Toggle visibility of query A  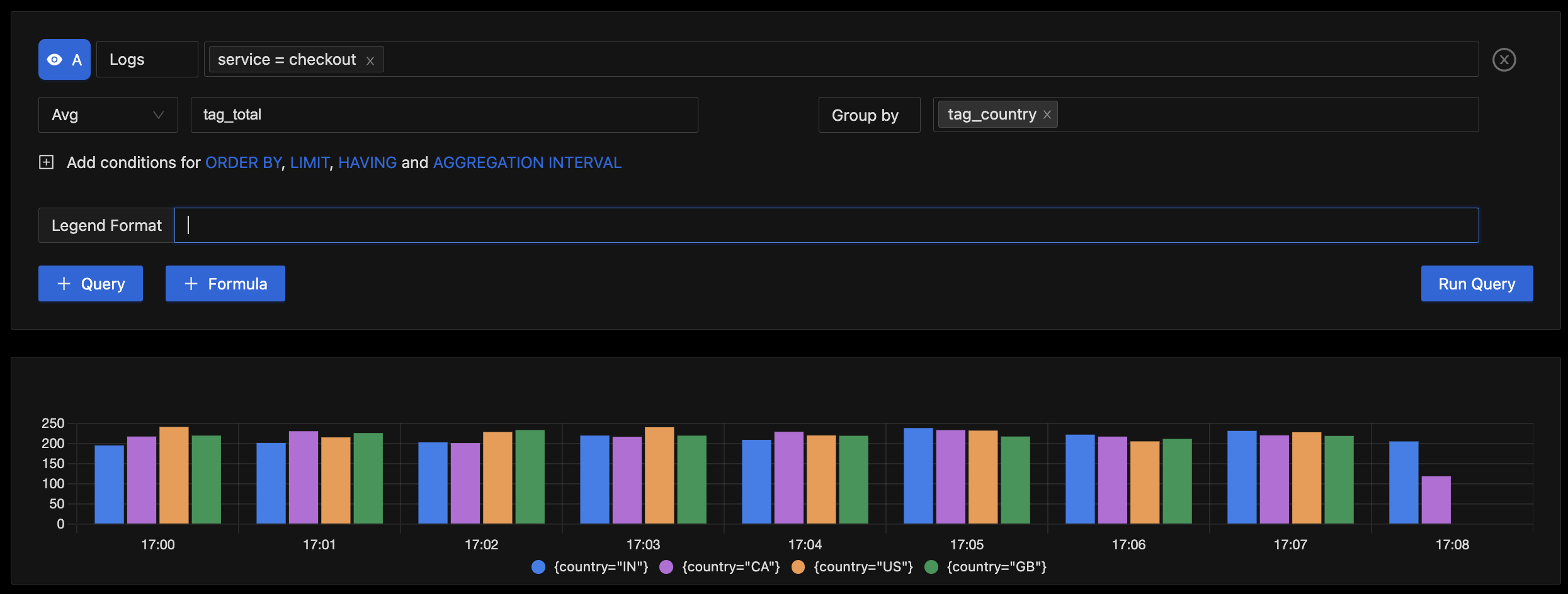pos(64,60)
